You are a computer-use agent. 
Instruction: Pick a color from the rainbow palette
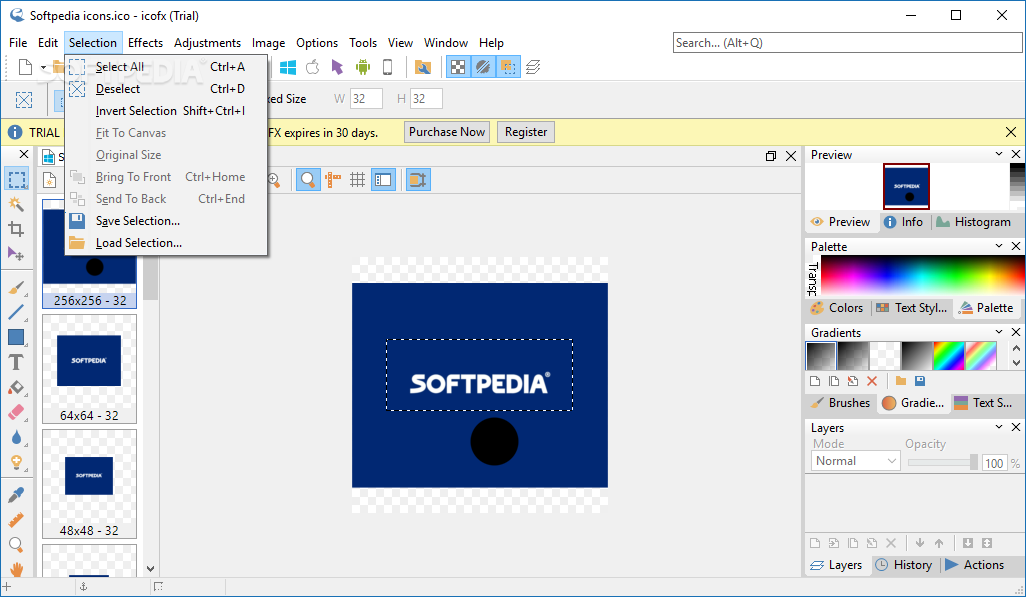point(923,275)
